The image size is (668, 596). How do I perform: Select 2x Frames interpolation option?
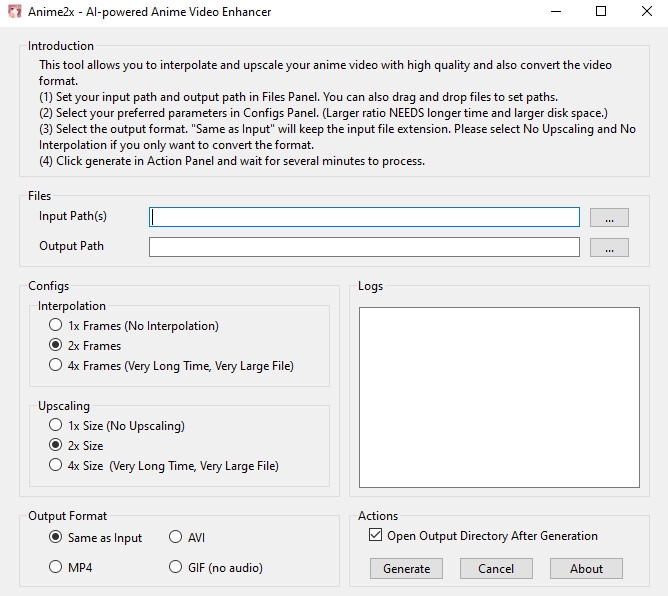[56, 345]
